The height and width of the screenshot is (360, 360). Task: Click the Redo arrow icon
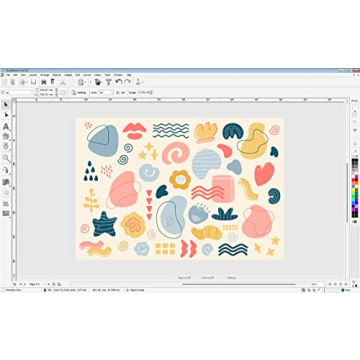point(128,82)
